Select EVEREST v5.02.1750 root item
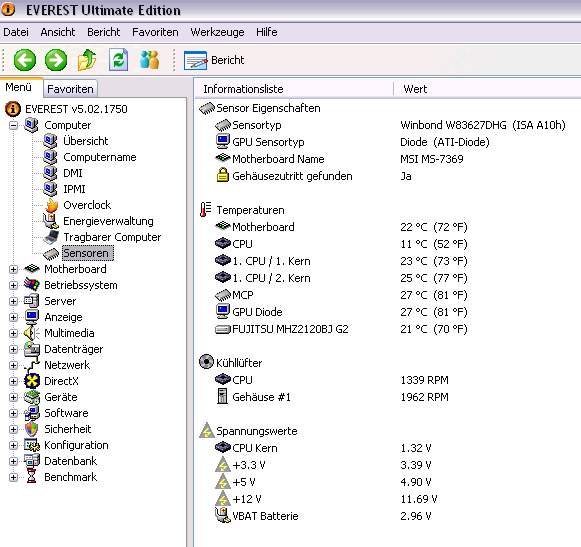This screenshot has height=547, width=581. [x=76, y=109]
